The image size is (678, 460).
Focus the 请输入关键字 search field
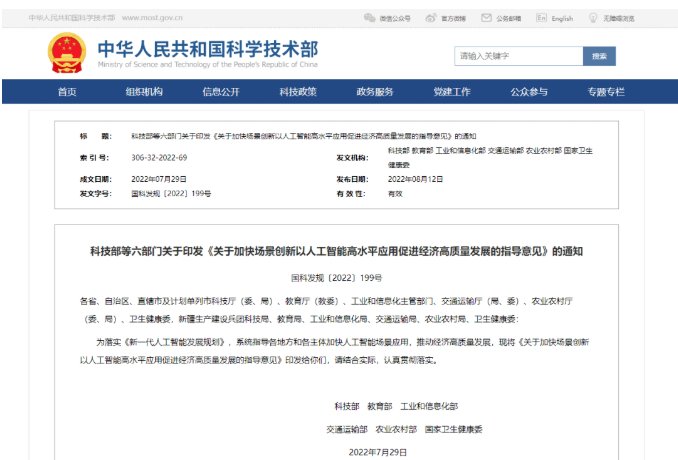[x=518, y=56]
